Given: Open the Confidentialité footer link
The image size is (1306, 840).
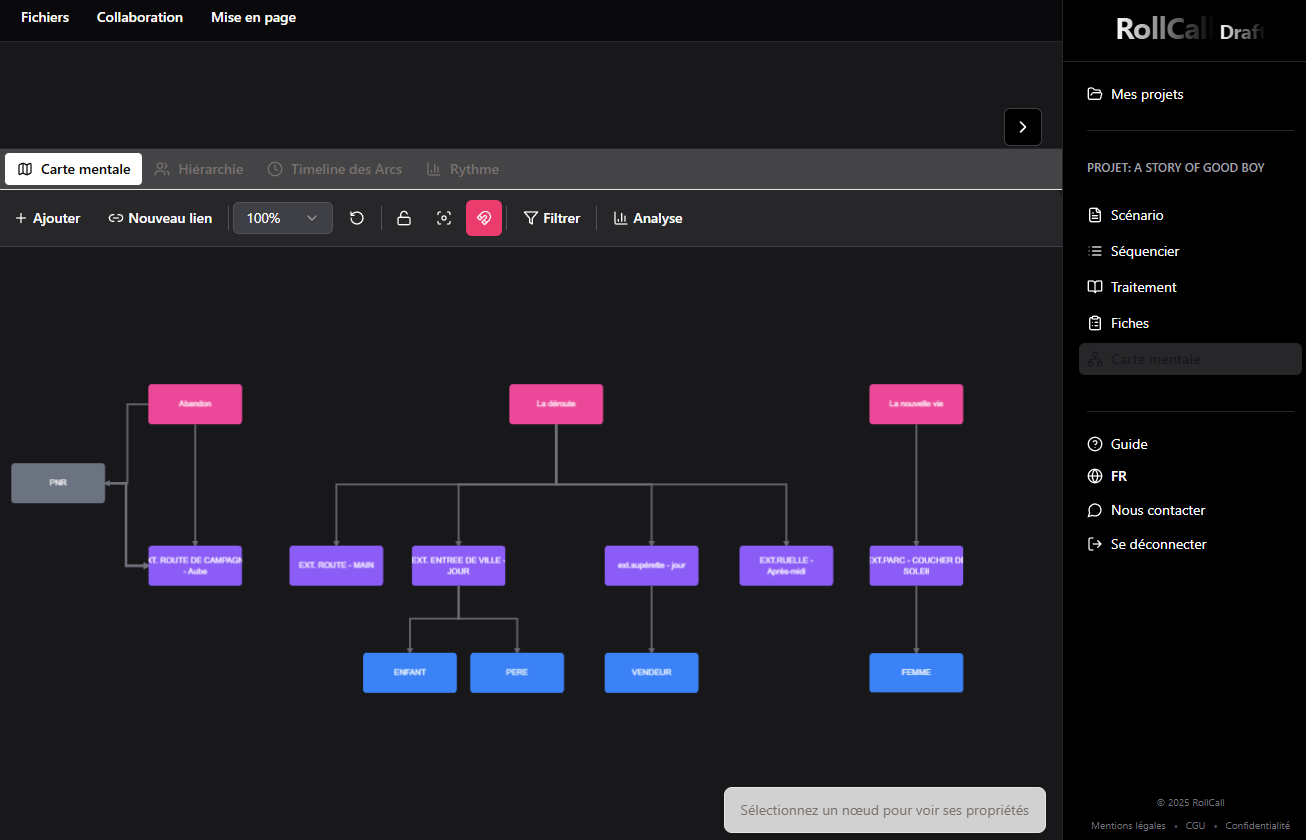Looking at the screenshot, I should [1257, 826].
